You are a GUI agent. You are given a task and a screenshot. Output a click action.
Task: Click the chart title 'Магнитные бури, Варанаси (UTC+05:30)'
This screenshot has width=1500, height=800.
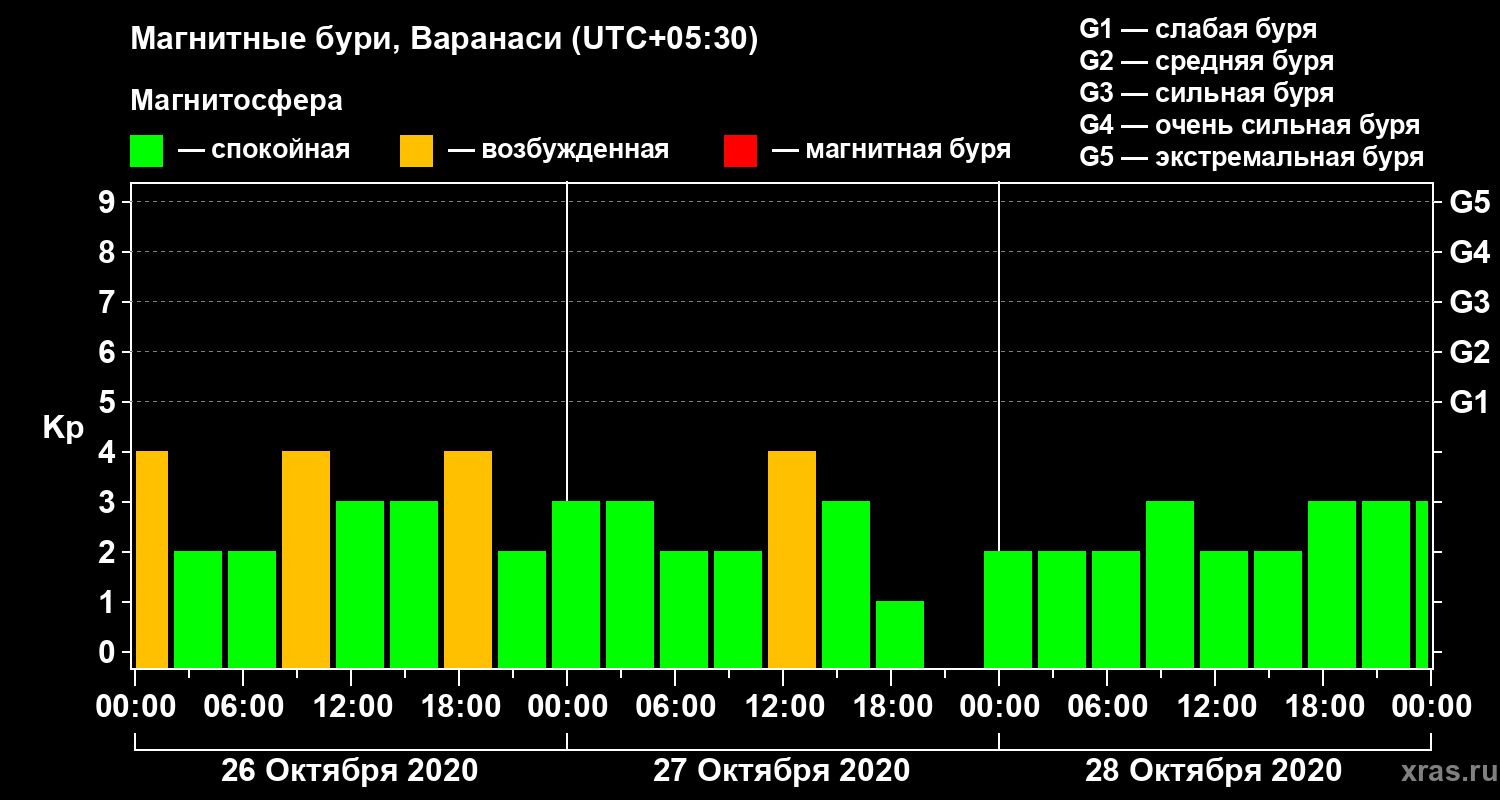pyautogui.click(x=444, y=40)
